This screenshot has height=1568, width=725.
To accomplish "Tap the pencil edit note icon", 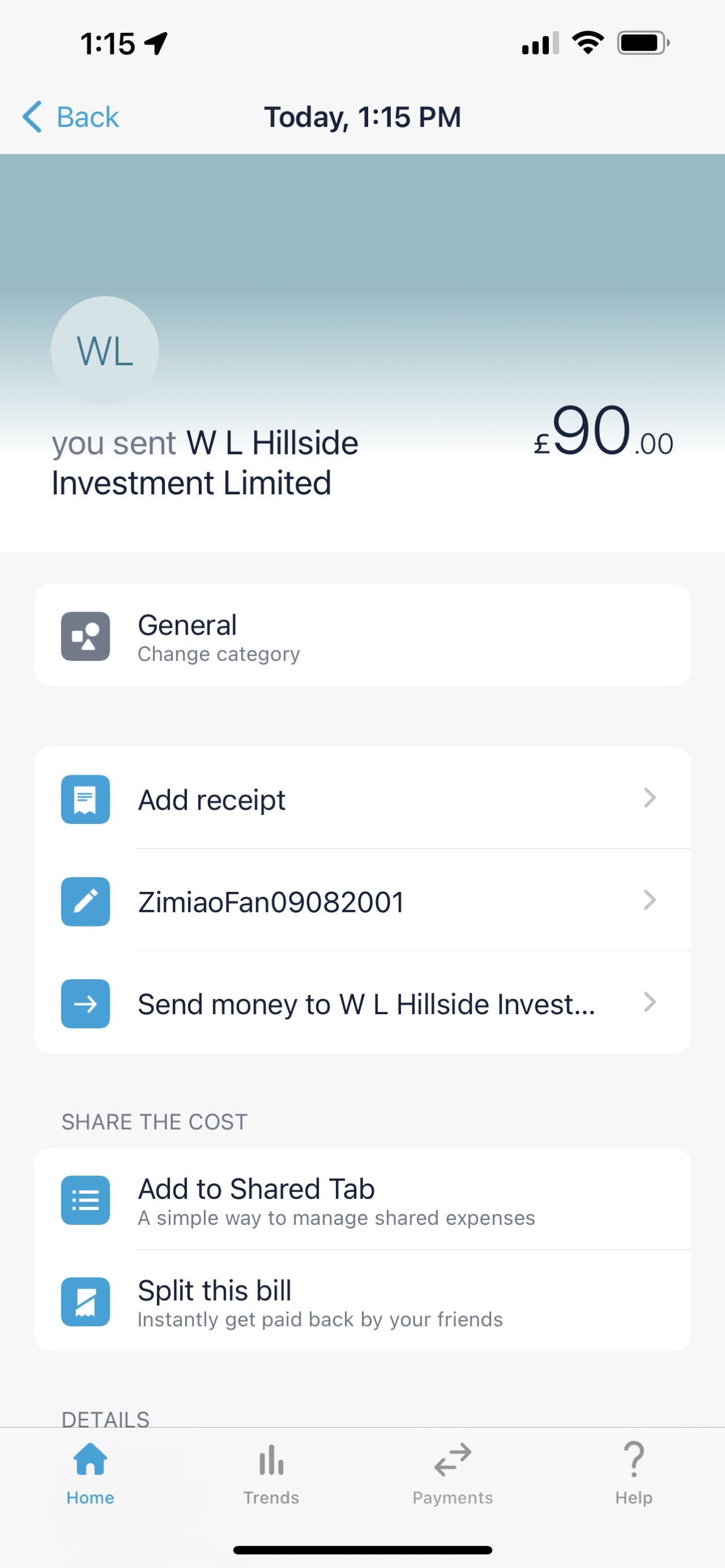I will pyautogui.click(x=85, y=902).
